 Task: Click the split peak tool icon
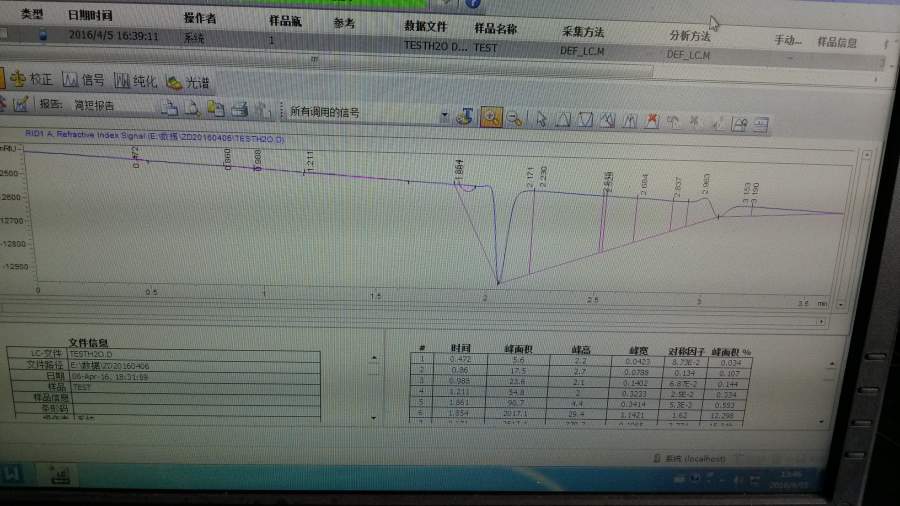pyautogui.click(x=630, y=121)
